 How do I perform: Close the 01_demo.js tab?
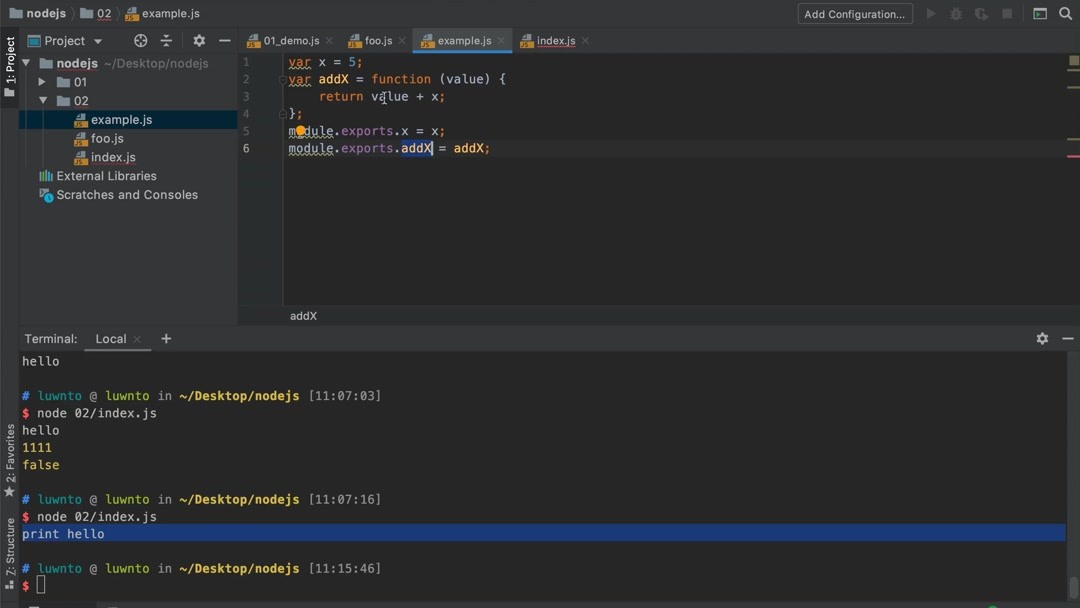(330, 41)
